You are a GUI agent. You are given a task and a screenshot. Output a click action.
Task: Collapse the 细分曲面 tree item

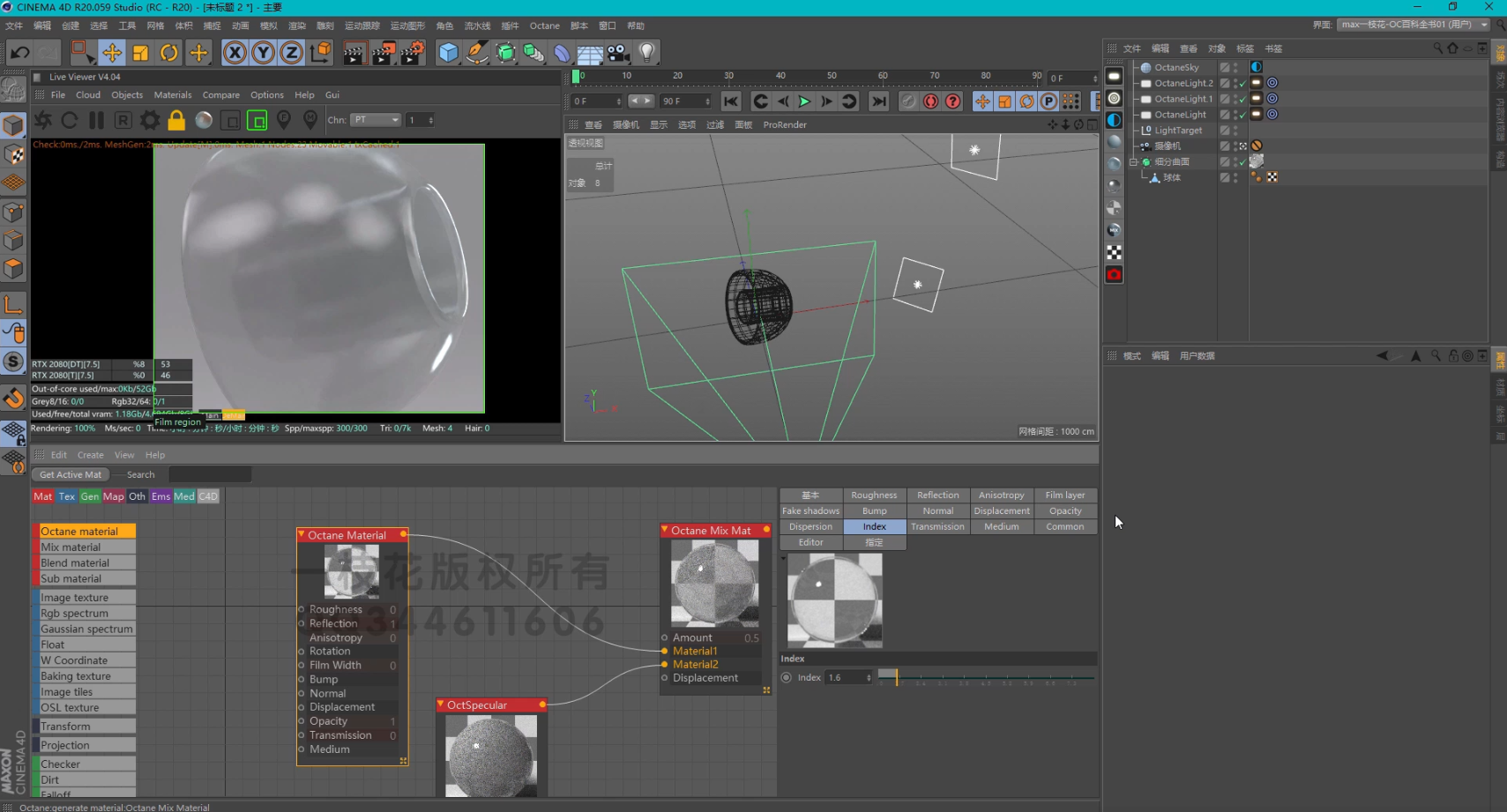[x=1134, y=162]
